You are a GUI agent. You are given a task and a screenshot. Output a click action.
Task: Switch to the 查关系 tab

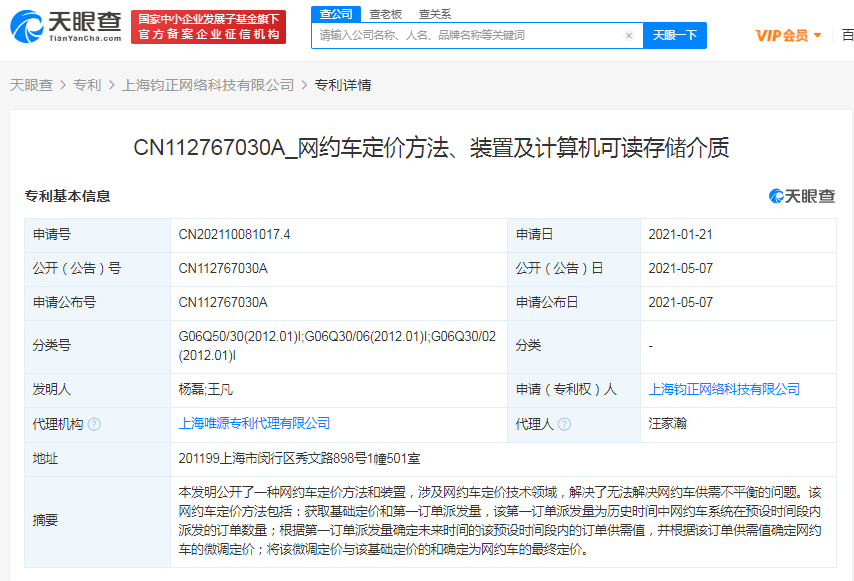pyautogui.click(x=434, y=14)
